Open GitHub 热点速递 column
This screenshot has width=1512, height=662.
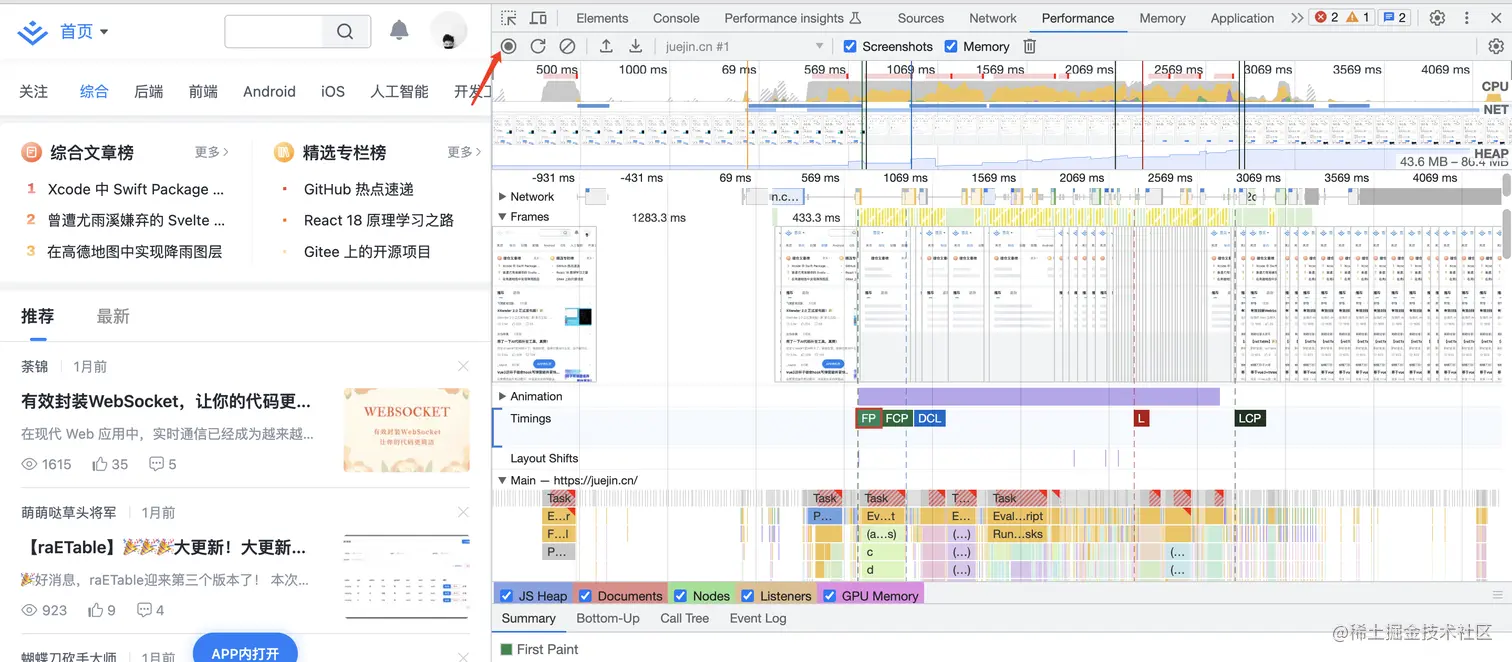point(359,189)
